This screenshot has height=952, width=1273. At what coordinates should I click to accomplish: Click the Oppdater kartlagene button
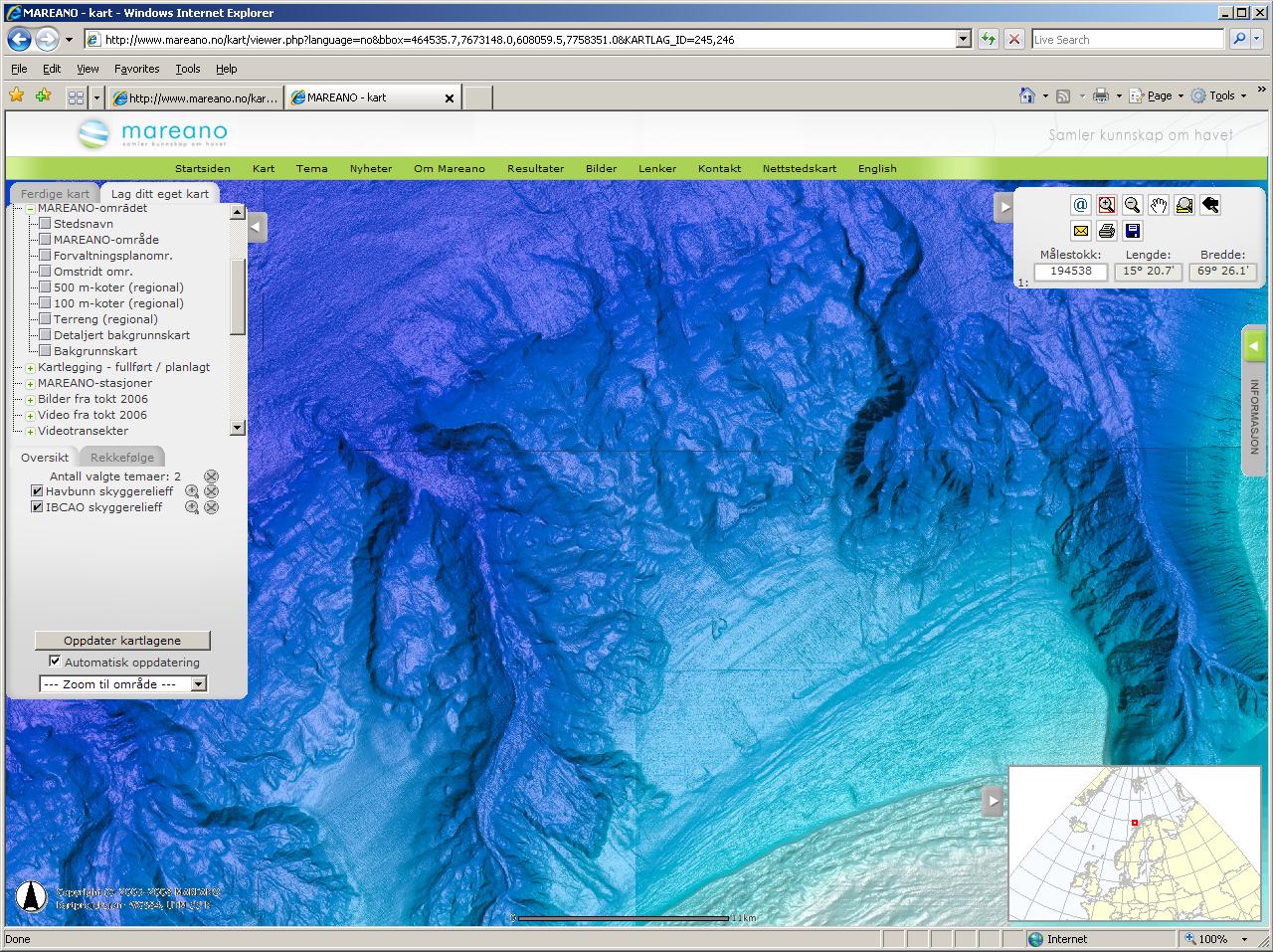tap(122, 641)
